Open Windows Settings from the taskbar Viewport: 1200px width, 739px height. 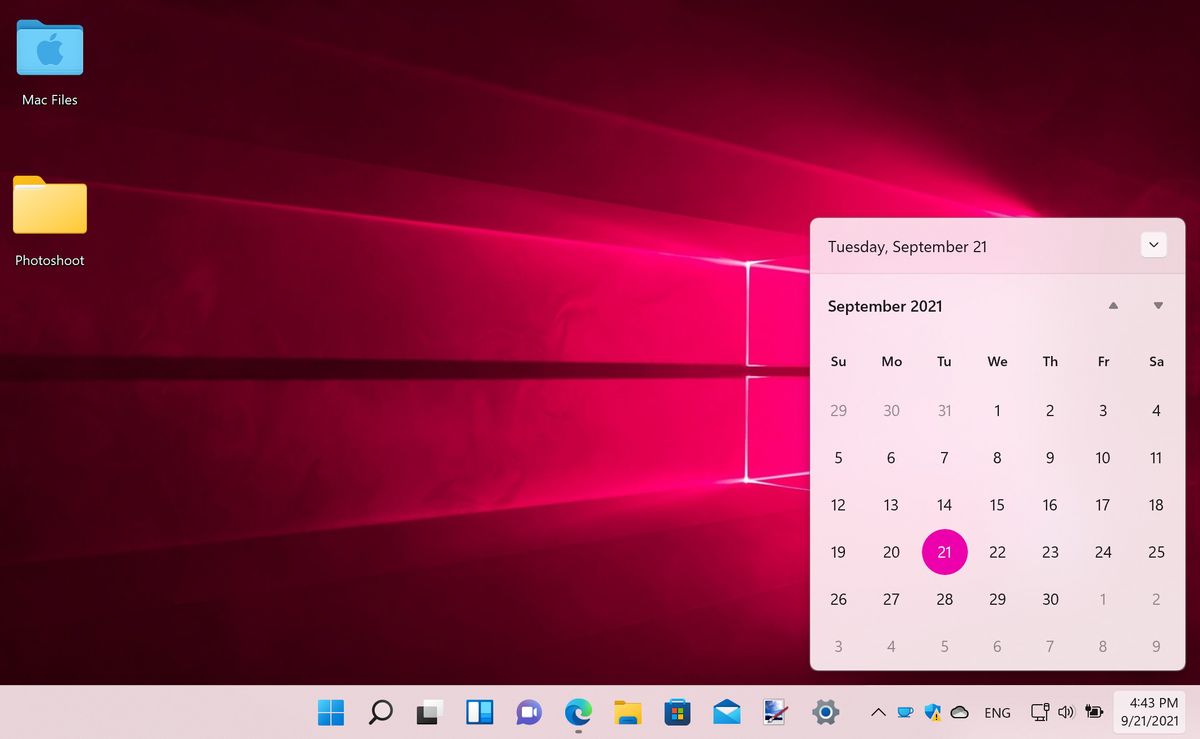point(824,712)
